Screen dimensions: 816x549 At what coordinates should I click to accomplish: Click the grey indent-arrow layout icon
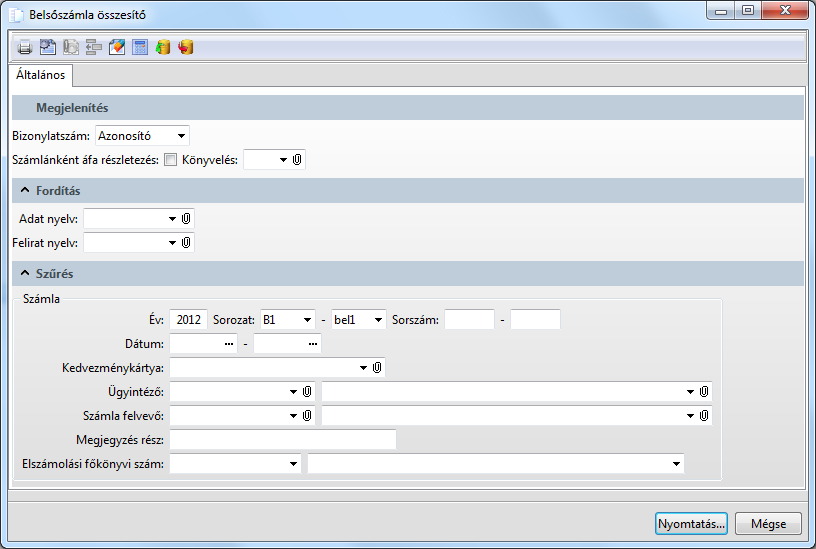pyautogui.click(x=94, y=47)
